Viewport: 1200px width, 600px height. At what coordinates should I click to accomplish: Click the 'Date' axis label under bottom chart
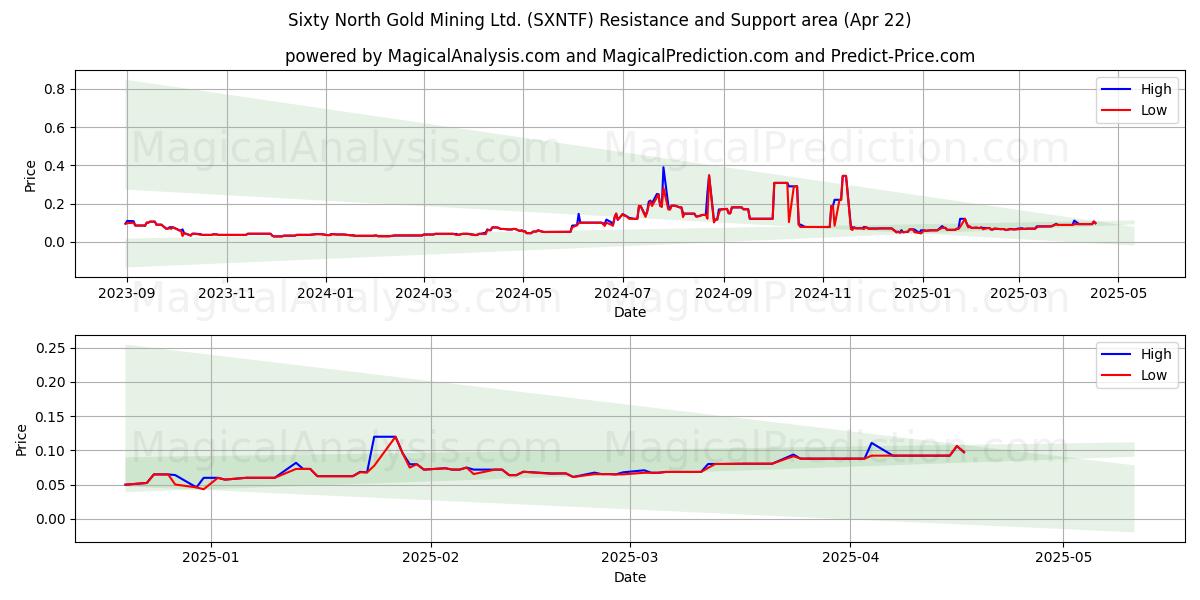click(x=630, y=577)
